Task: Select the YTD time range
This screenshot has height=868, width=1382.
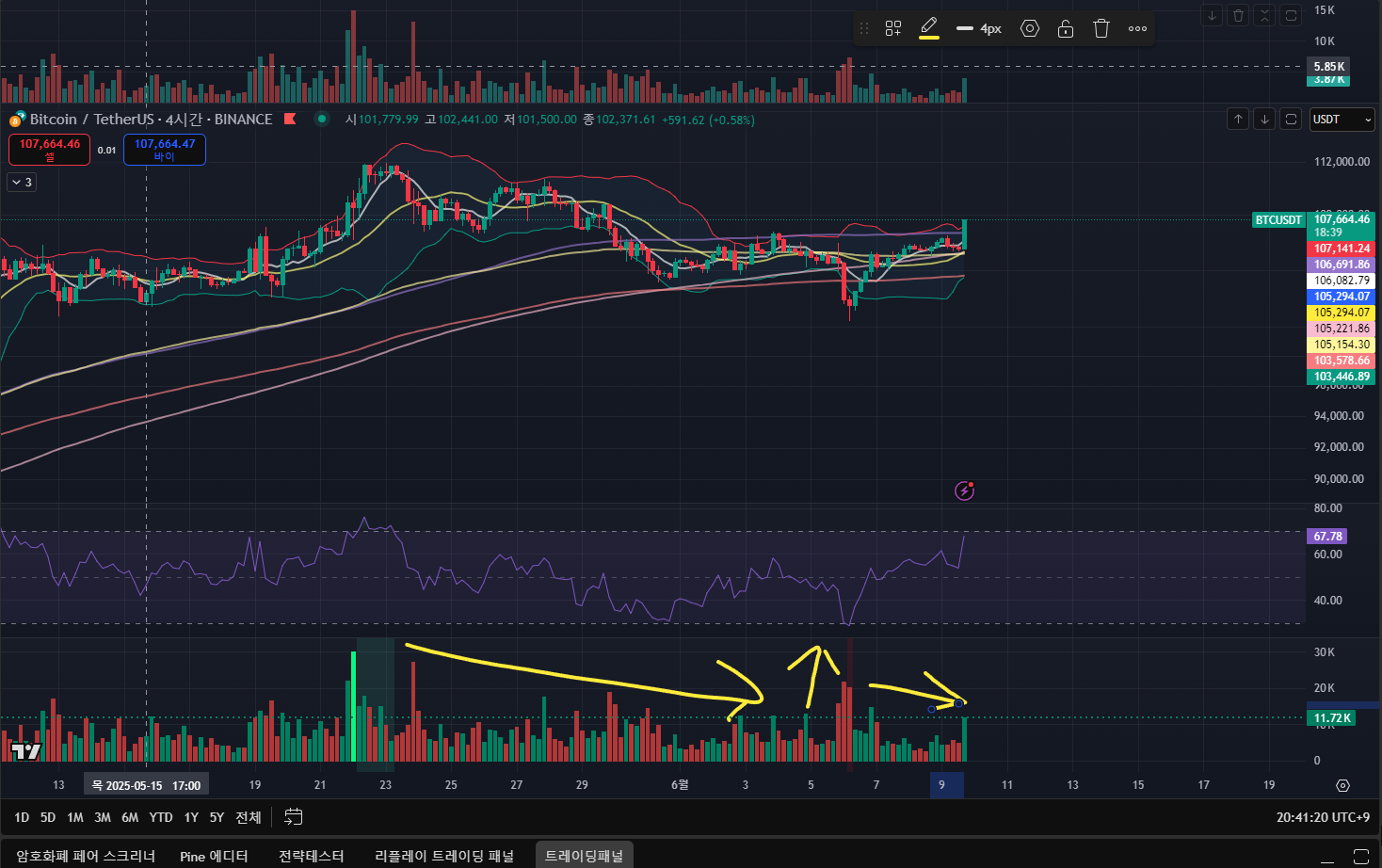Action: coord(161,817)
